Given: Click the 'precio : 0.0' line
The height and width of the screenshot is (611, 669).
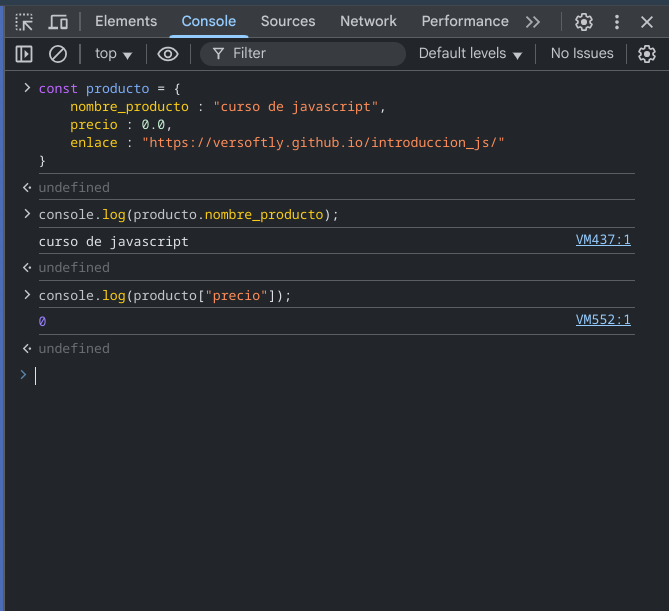Looking at the screenshot, I should [121, 125].
